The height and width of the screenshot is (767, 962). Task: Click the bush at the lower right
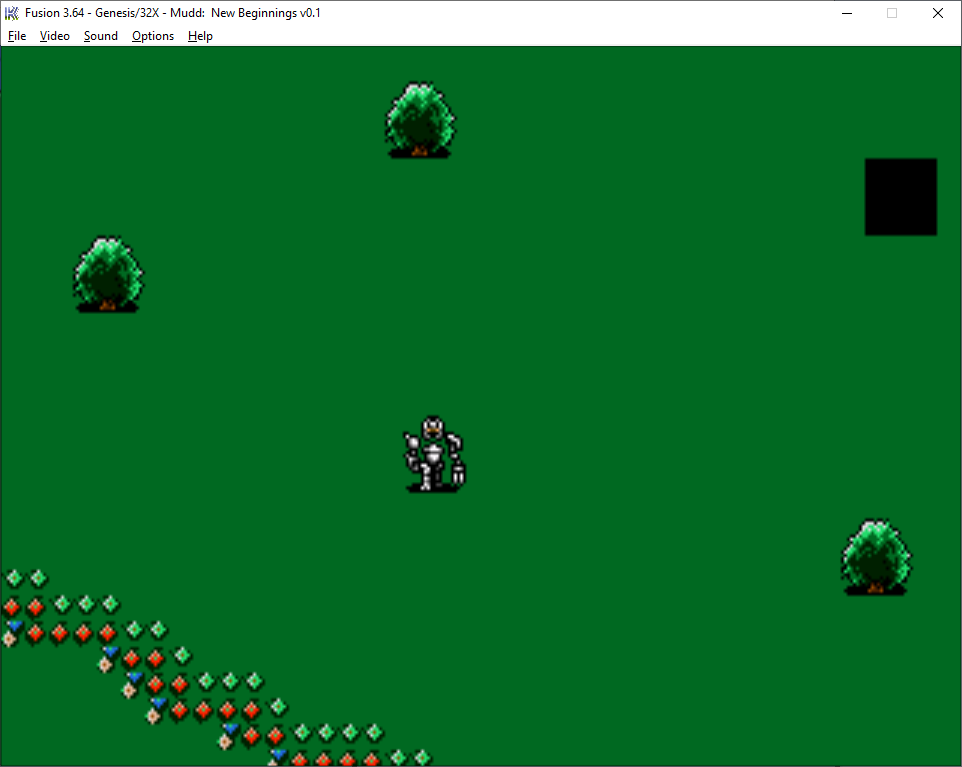(x=876, y=557)
